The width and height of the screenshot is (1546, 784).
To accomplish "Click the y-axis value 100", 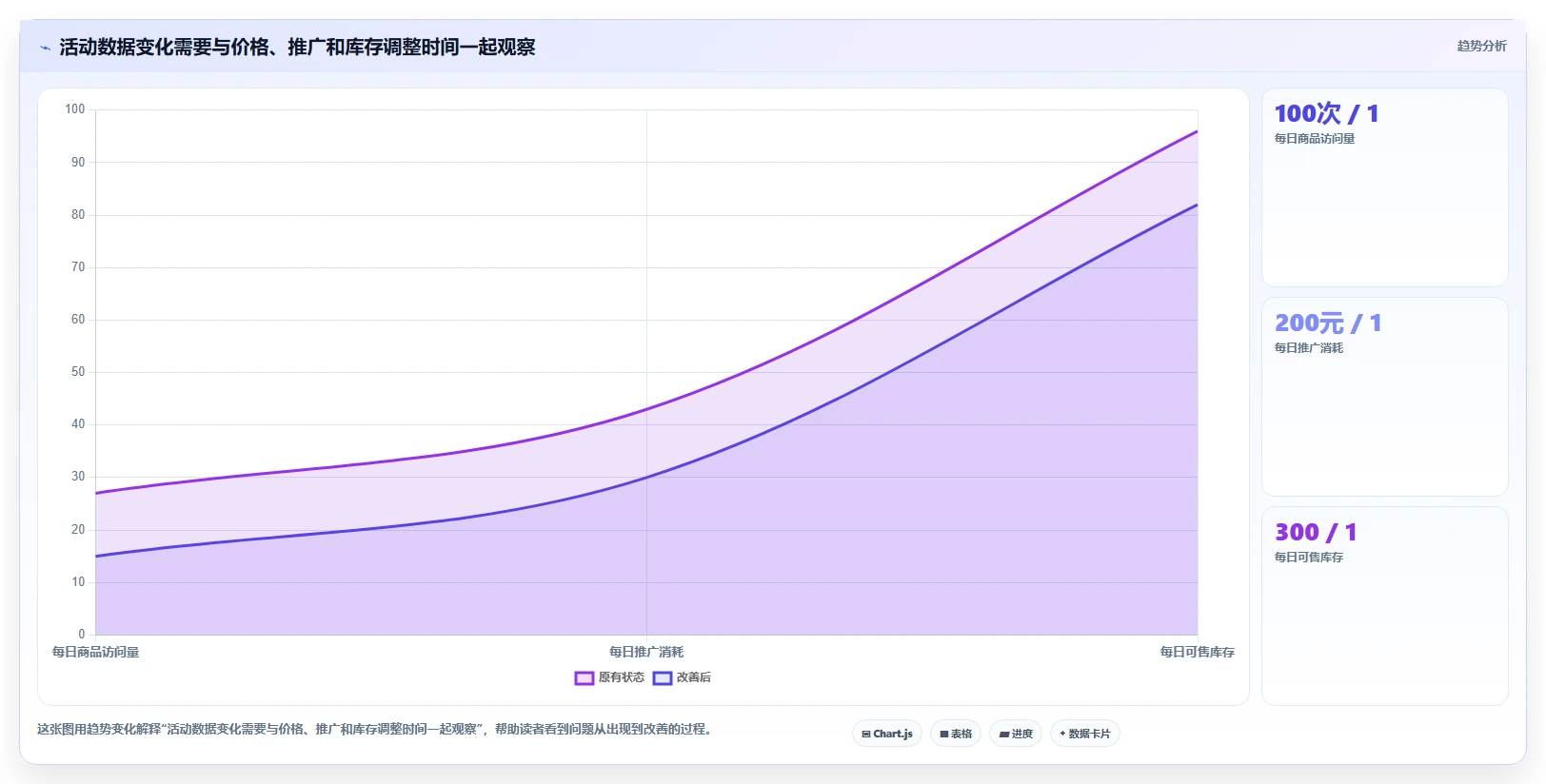I will (75, 109).
